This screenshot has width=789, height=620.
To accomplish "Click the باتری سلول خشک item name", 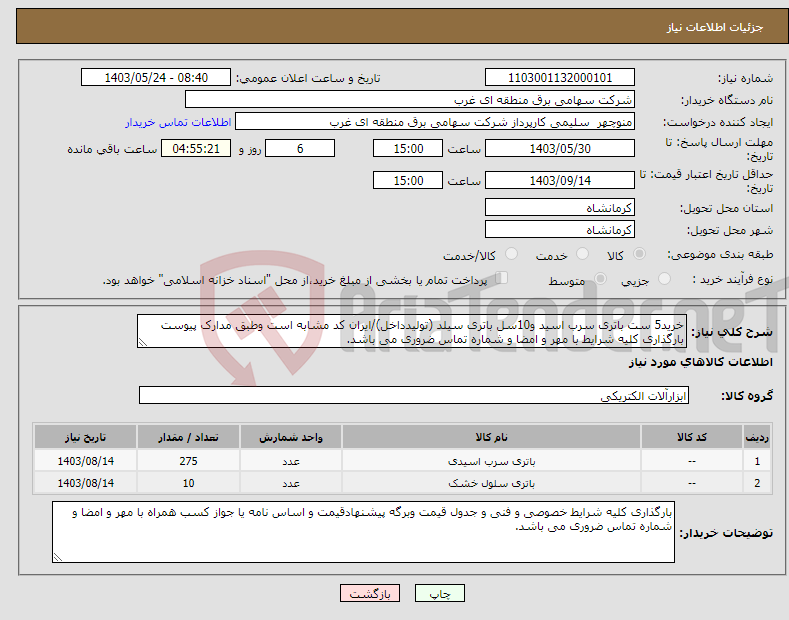I will 492,484.
